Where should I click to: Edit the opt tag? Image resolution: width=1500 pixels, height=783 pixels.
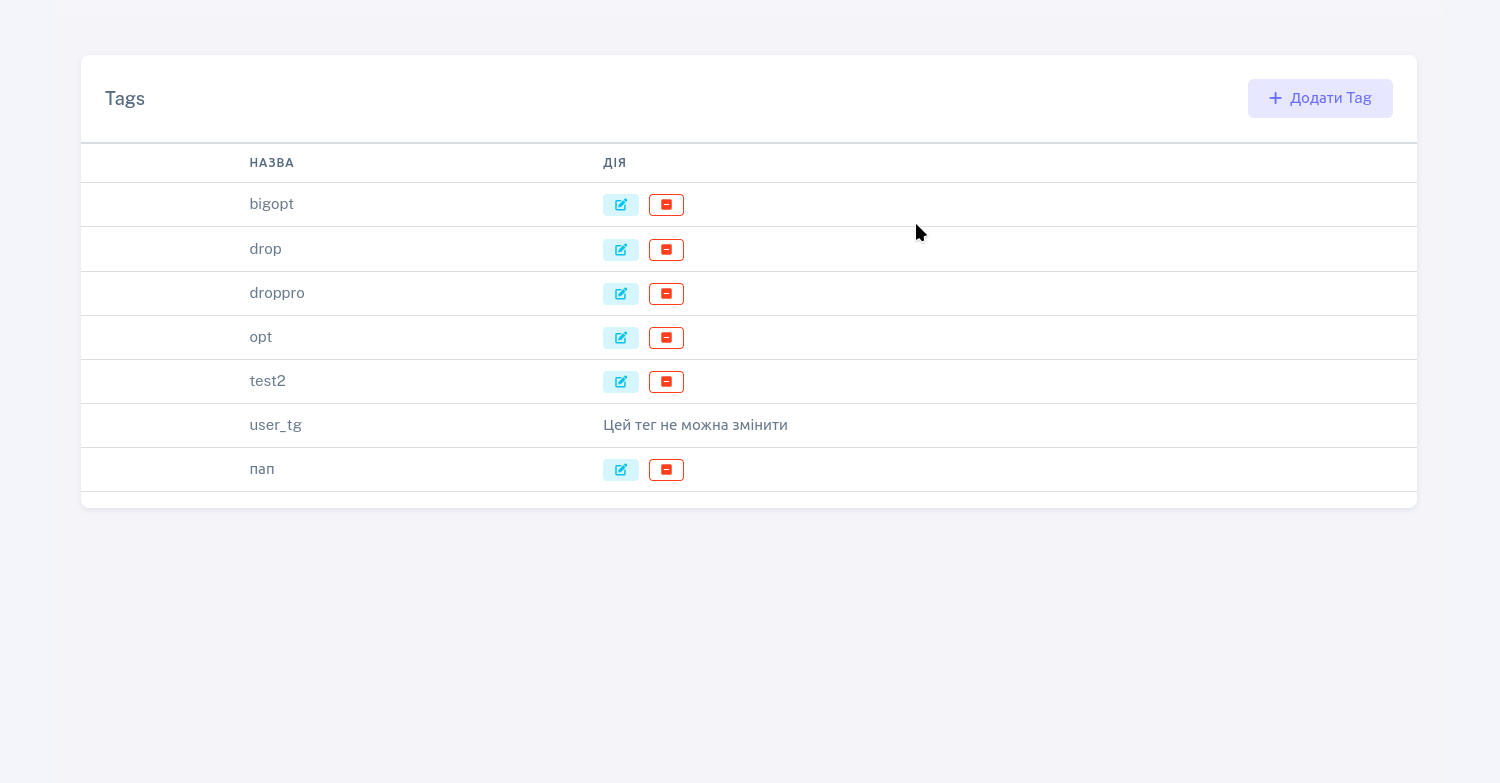pyautogui.click(x=620, y=338)
